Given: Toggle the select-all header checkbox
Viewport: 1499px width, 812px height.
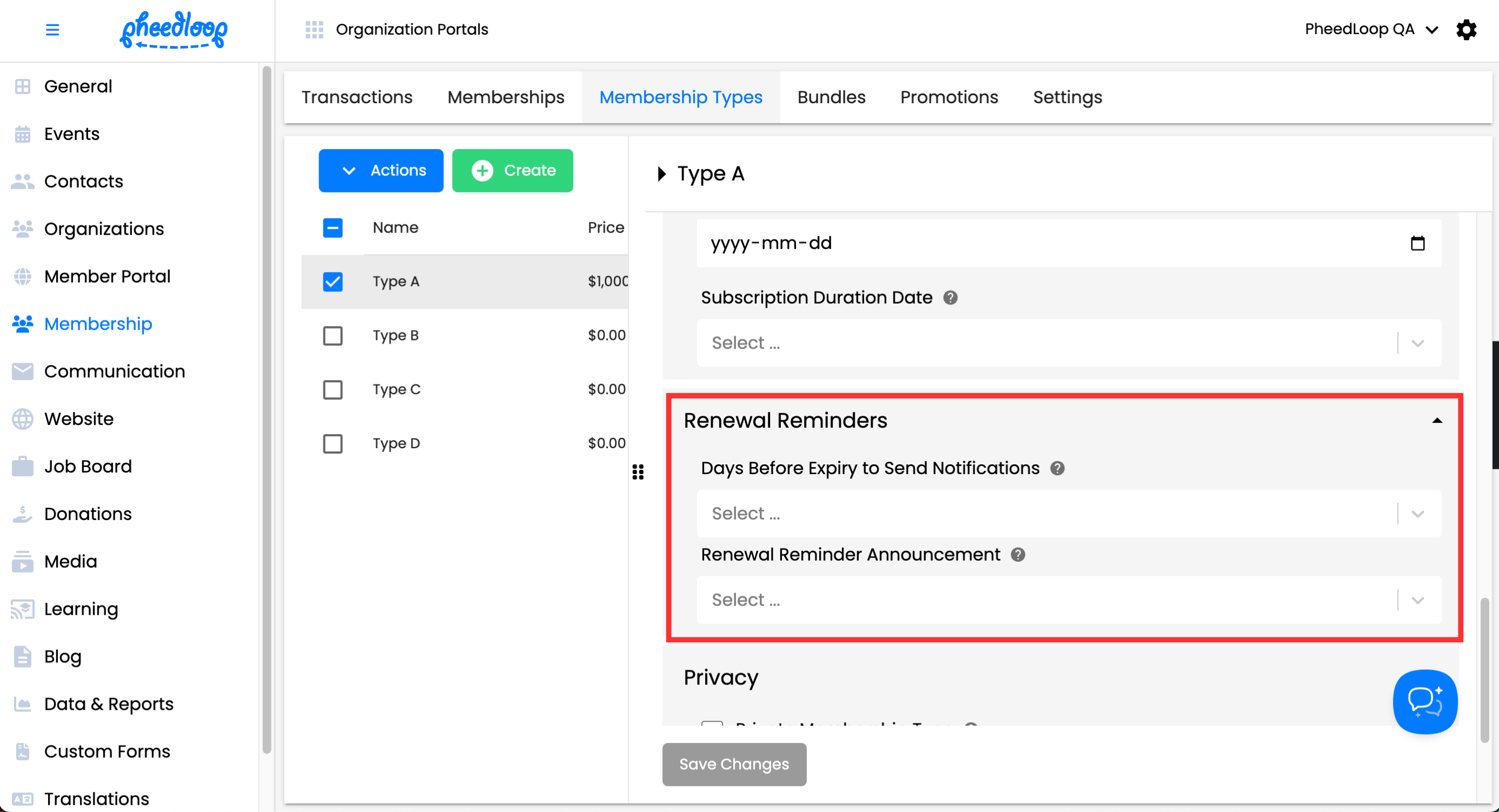Looking at the screenshot, I should (333, 228).
